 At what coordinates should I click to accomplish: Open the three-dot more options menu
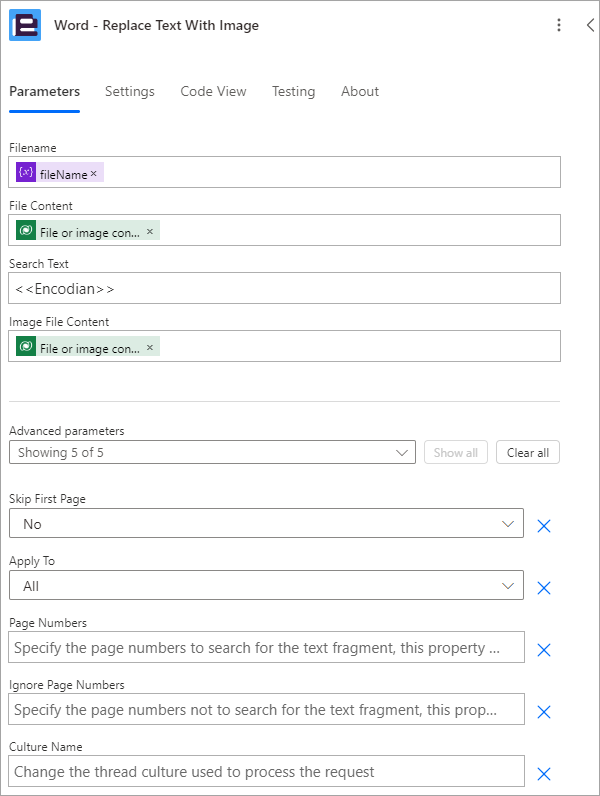559,25
